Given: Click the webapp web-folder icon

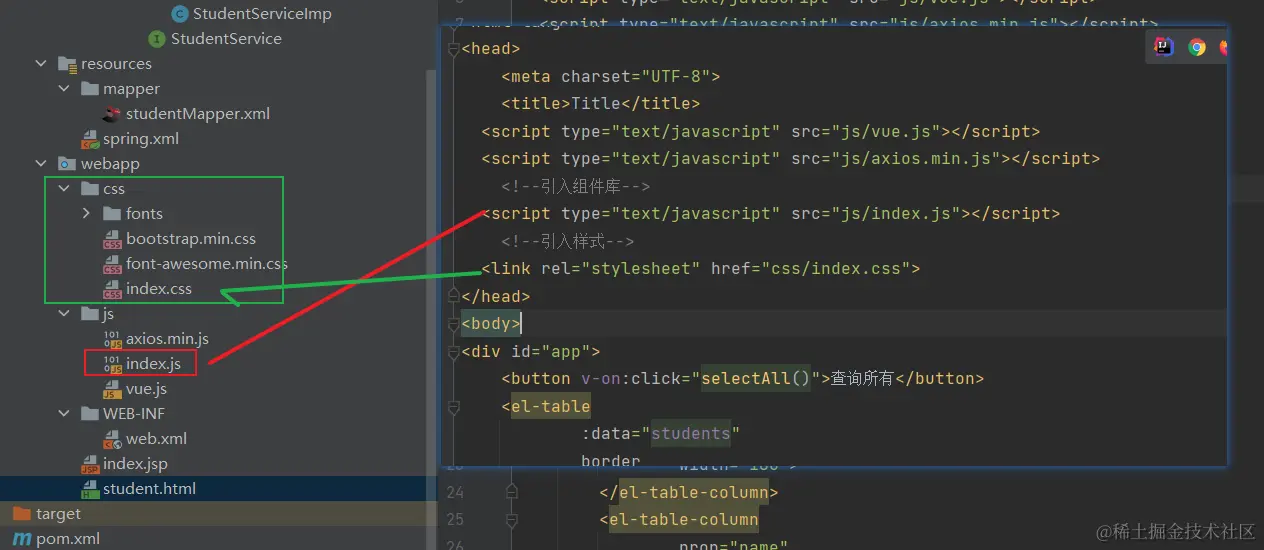Looking at the screenshot, I should click(67, 164).
